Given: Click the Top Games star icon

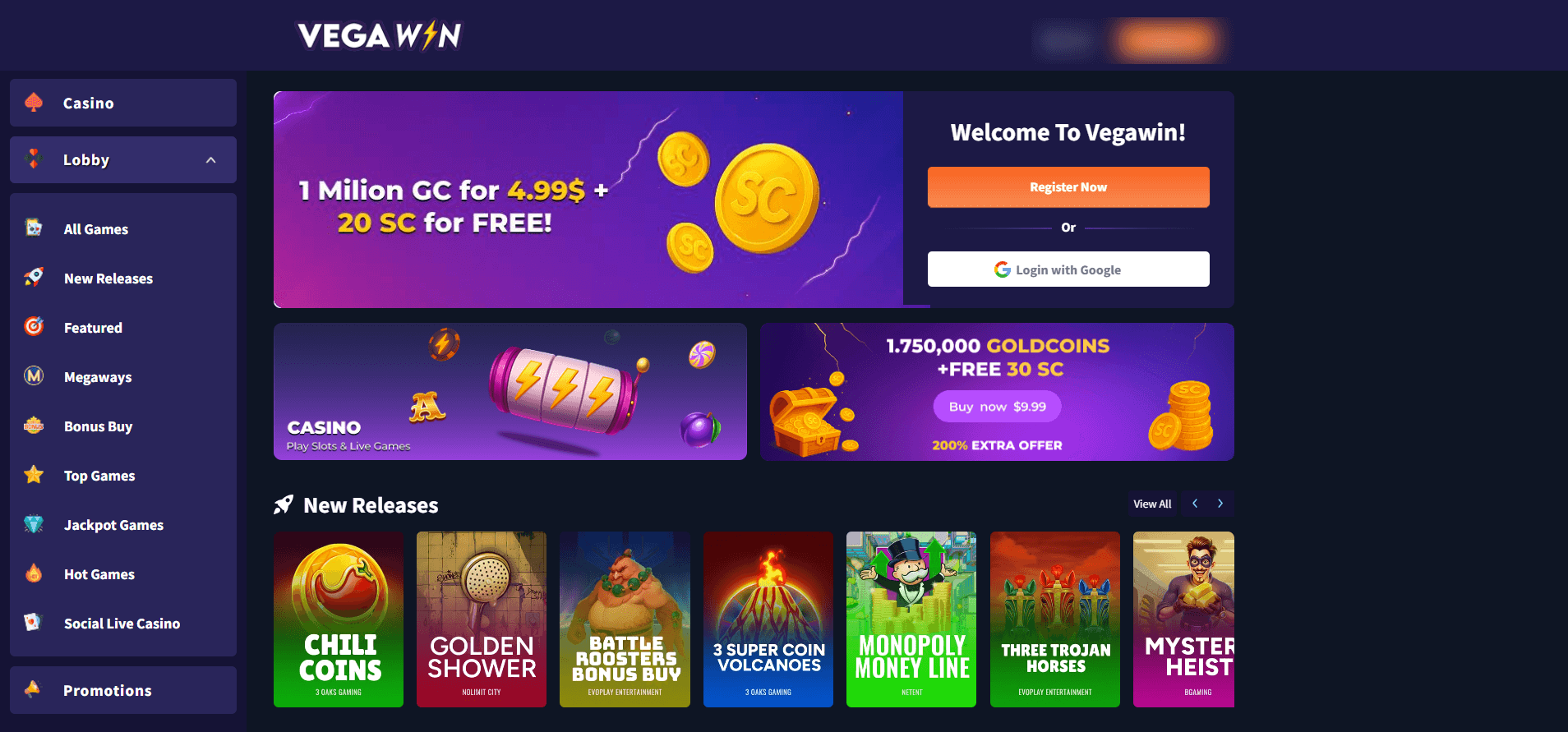Looking at the screenshot, I should coord(34,474).
